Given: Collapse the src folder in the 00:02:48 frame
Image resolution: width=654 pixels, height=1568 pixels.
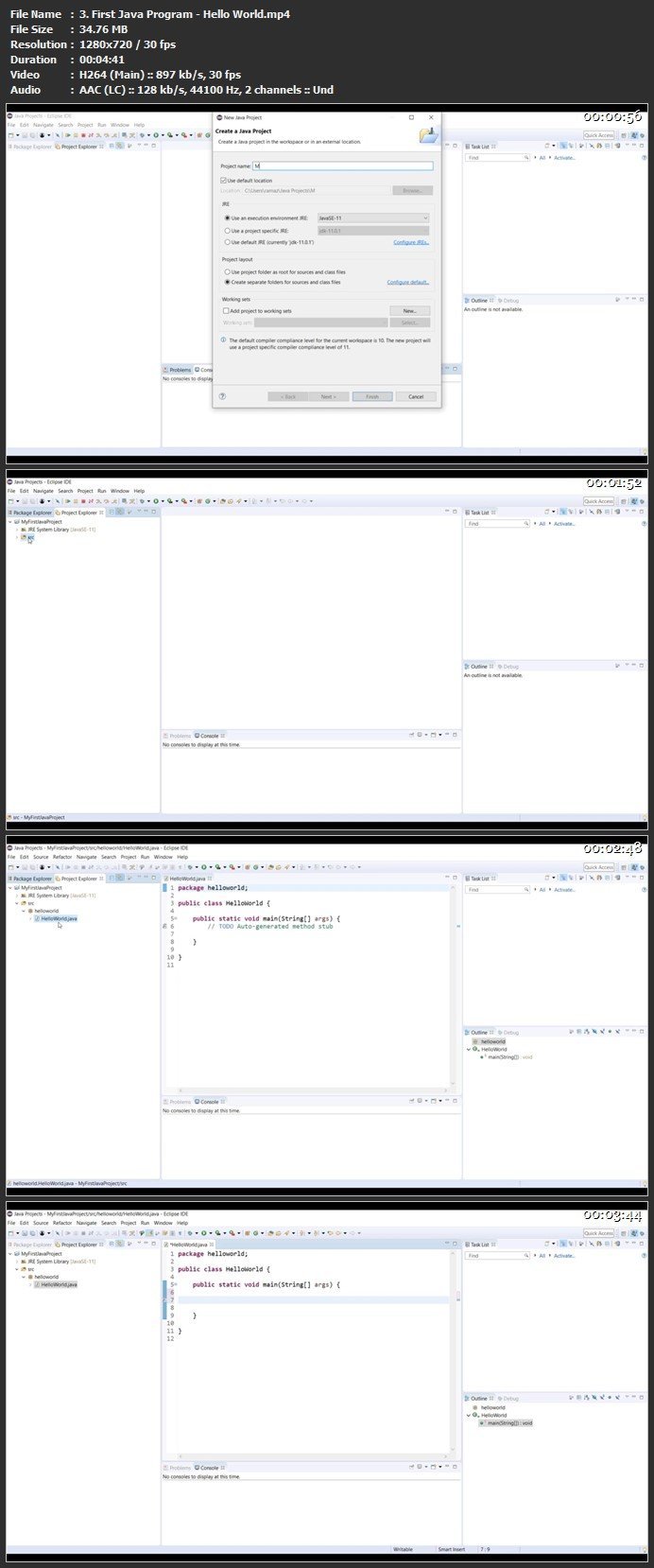Looking at the screenshot, I should click(x=17, y=903).
